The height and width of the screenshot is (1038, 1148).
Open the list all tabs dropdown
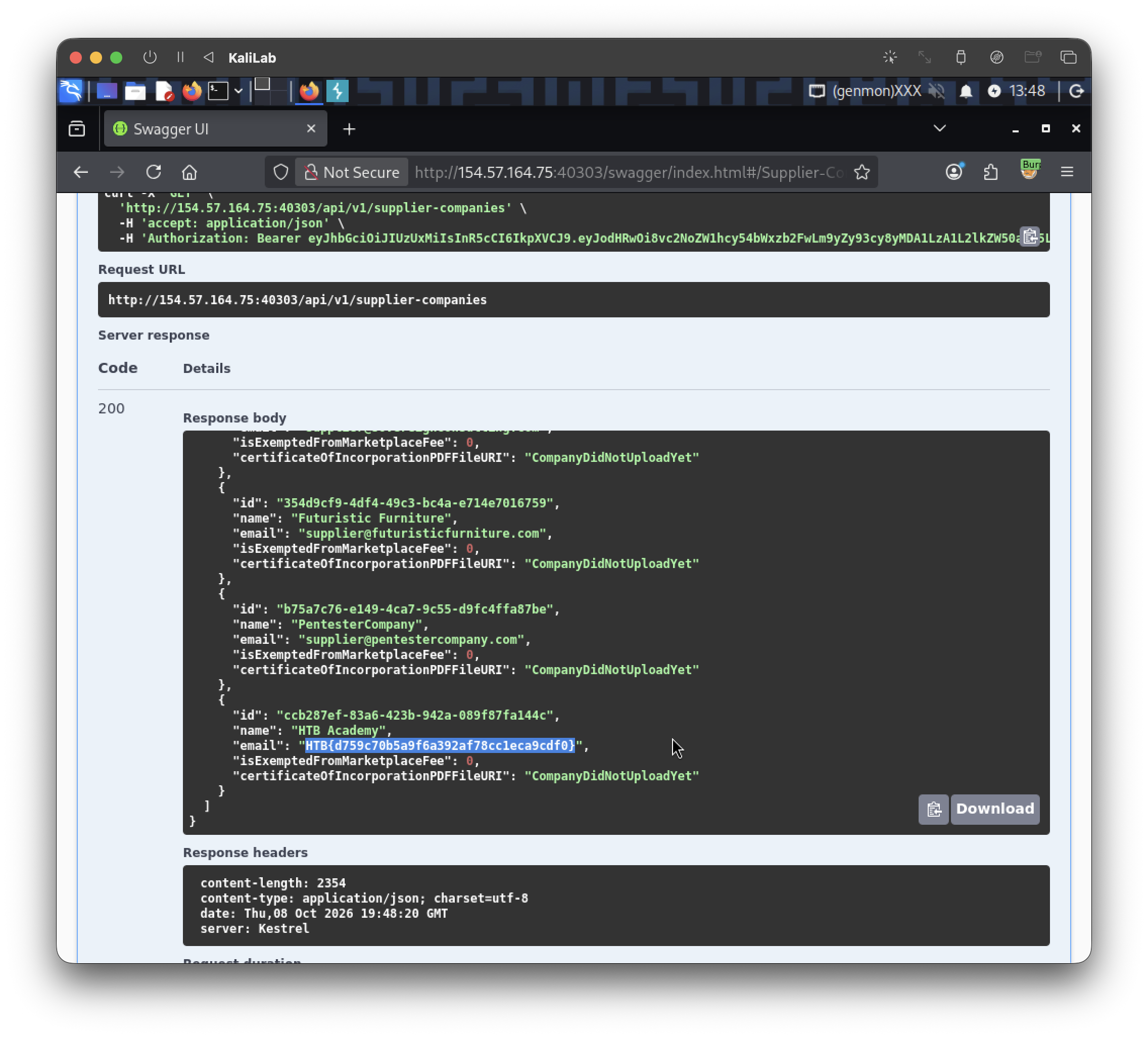pyautogui.click(x=940, y=128)
